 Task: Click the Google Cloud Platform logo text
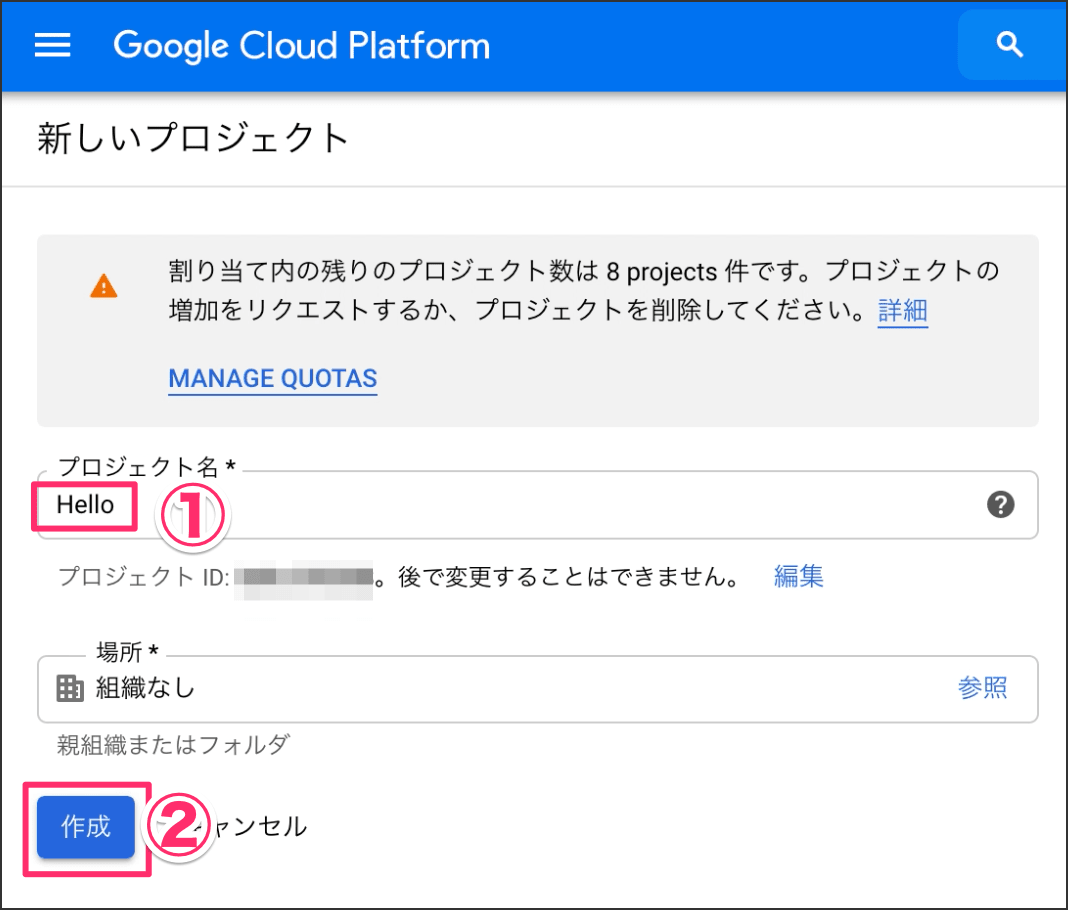click(x=302, y=46)
